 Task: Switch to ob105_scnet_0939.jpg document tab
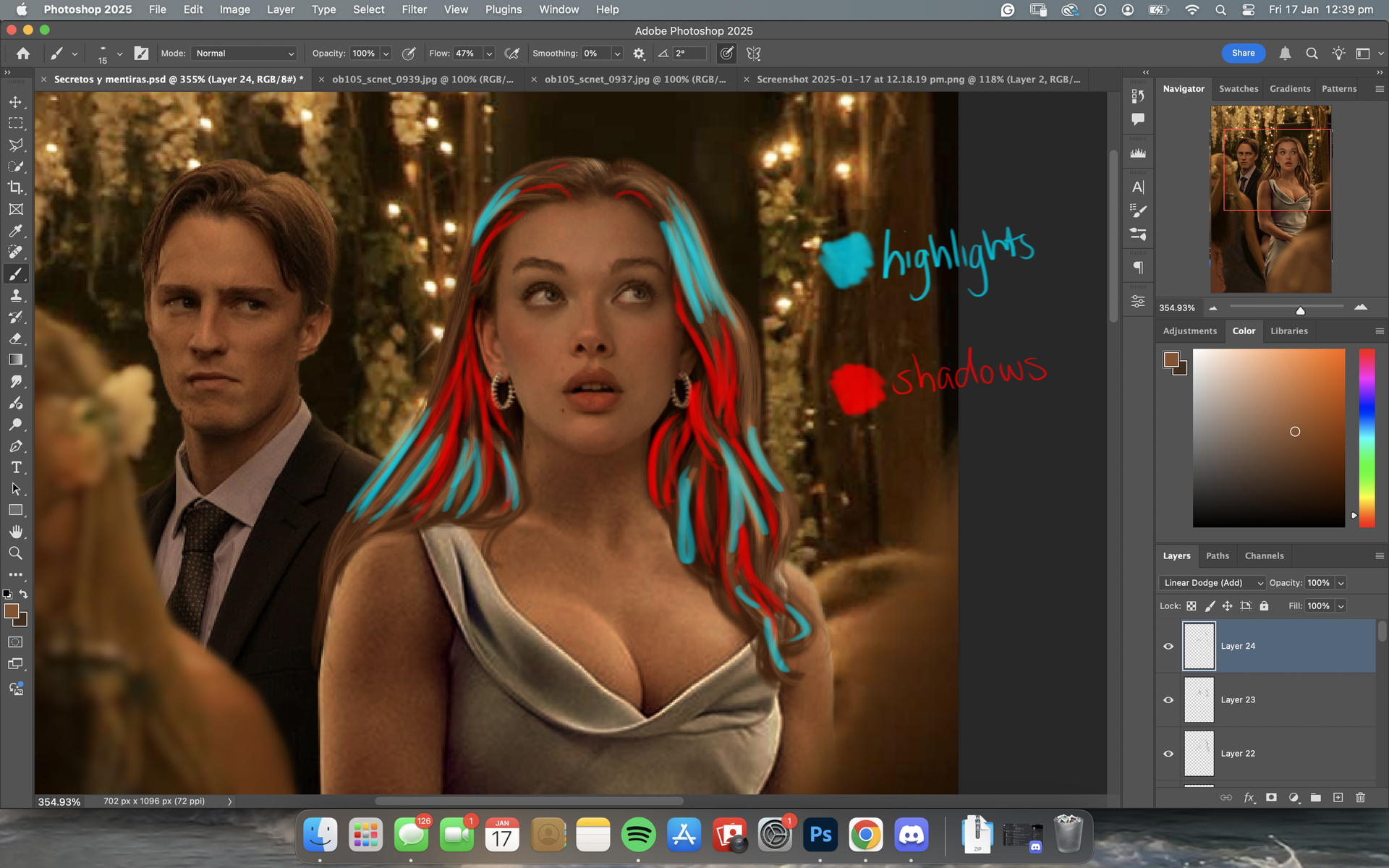click(x=422, y=80)
